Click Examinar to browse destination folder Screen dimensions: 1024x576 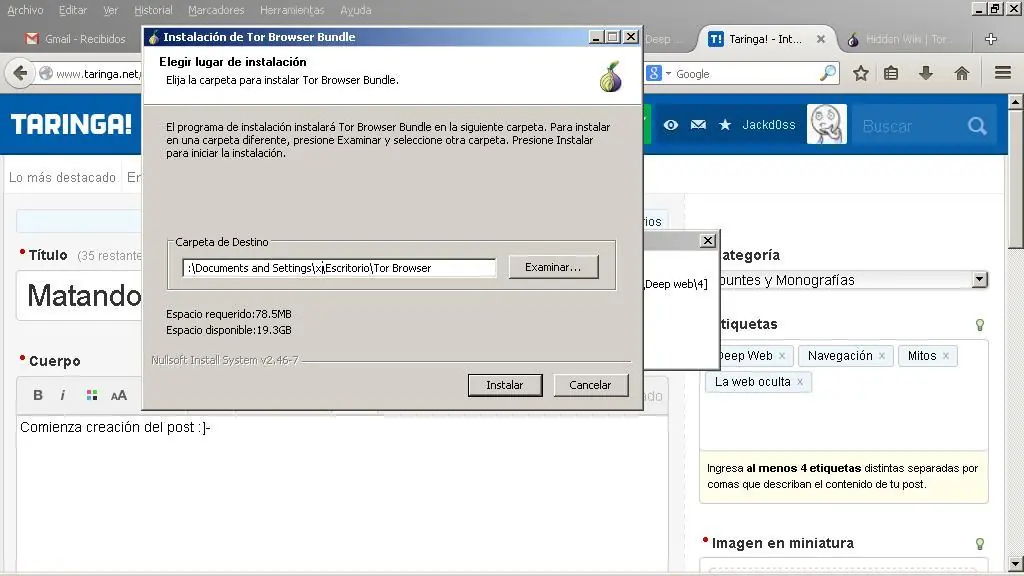553,267
